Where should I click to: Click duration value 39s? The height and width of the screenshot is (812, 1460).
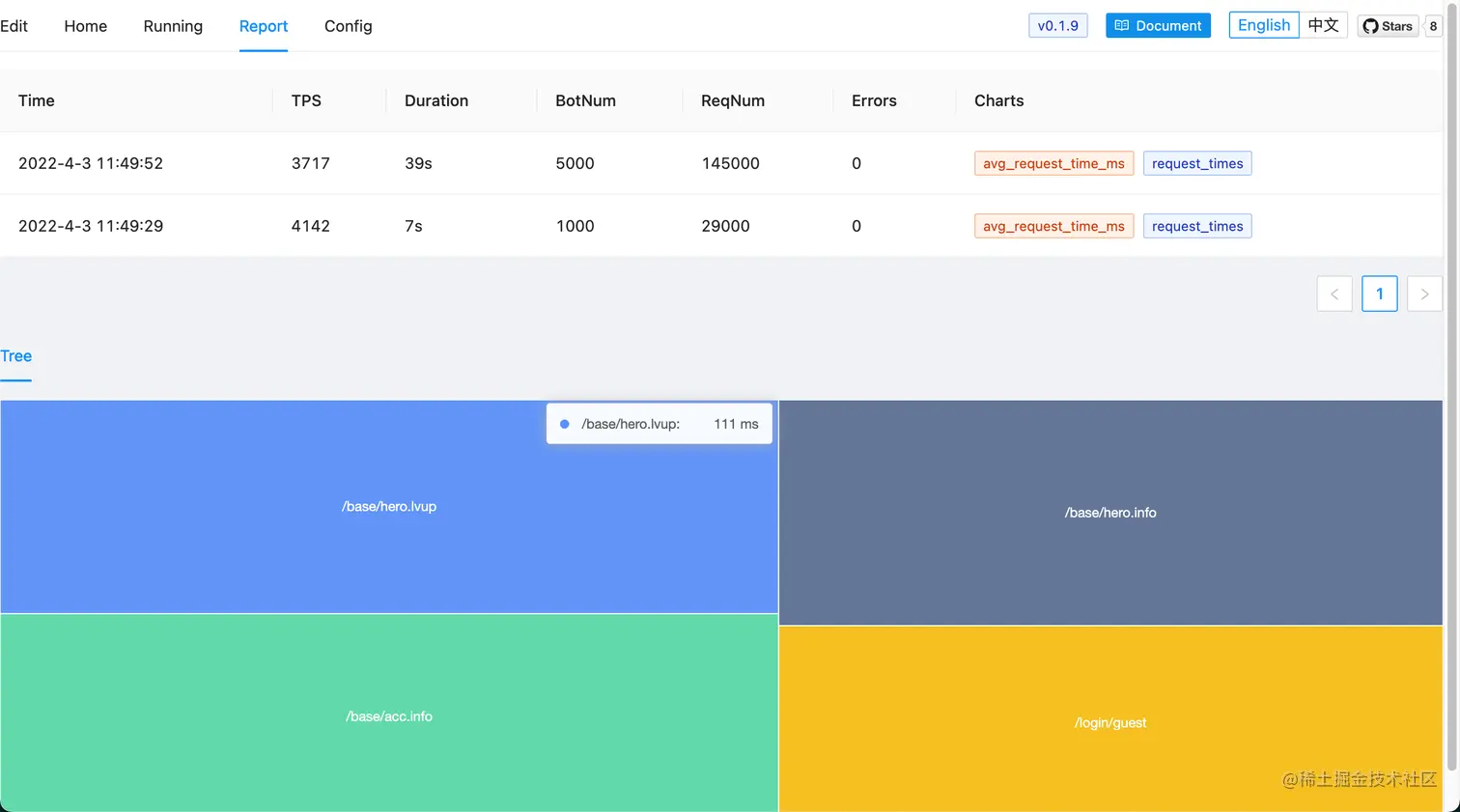tap(418, 163)
